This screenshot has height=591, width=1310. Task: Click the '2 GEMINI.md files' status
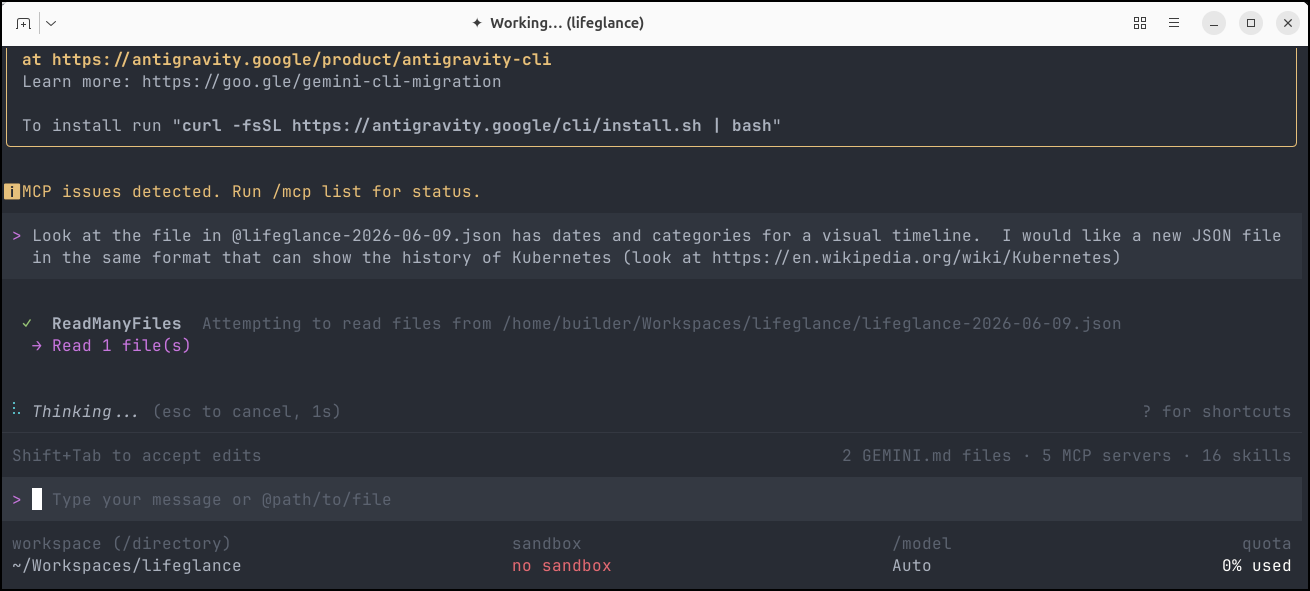point(926,456)
